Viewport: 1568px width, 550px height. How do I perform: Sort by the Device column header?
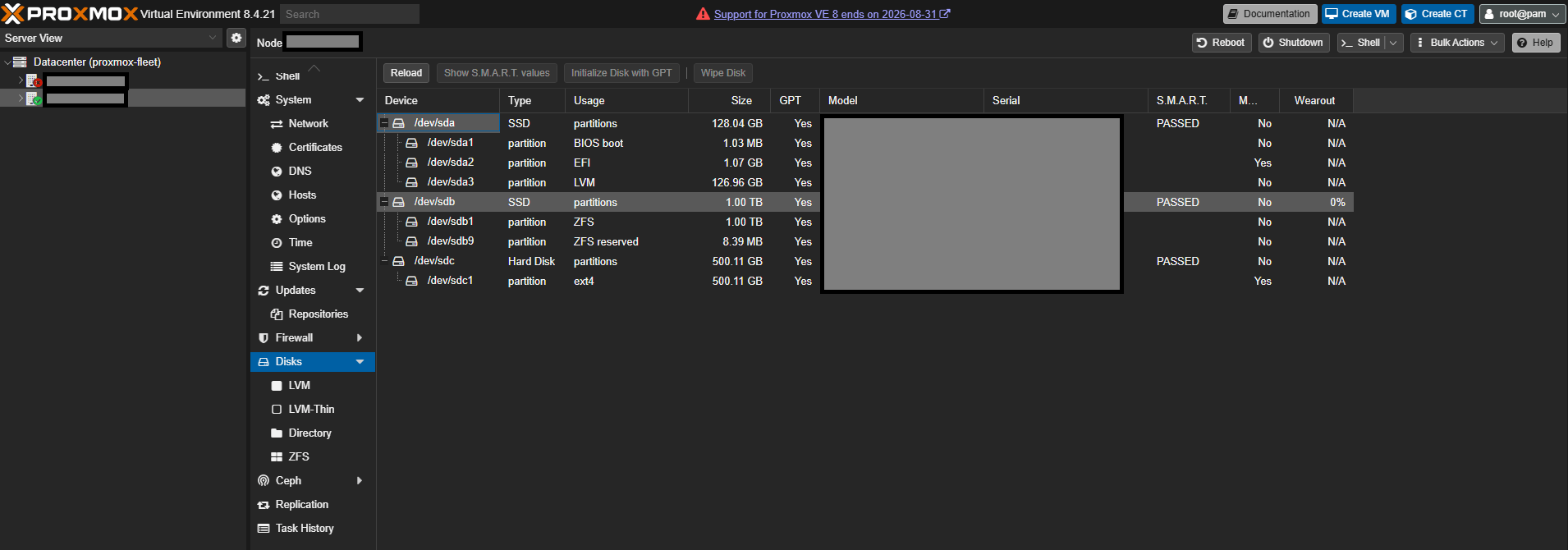pos(438,100)
